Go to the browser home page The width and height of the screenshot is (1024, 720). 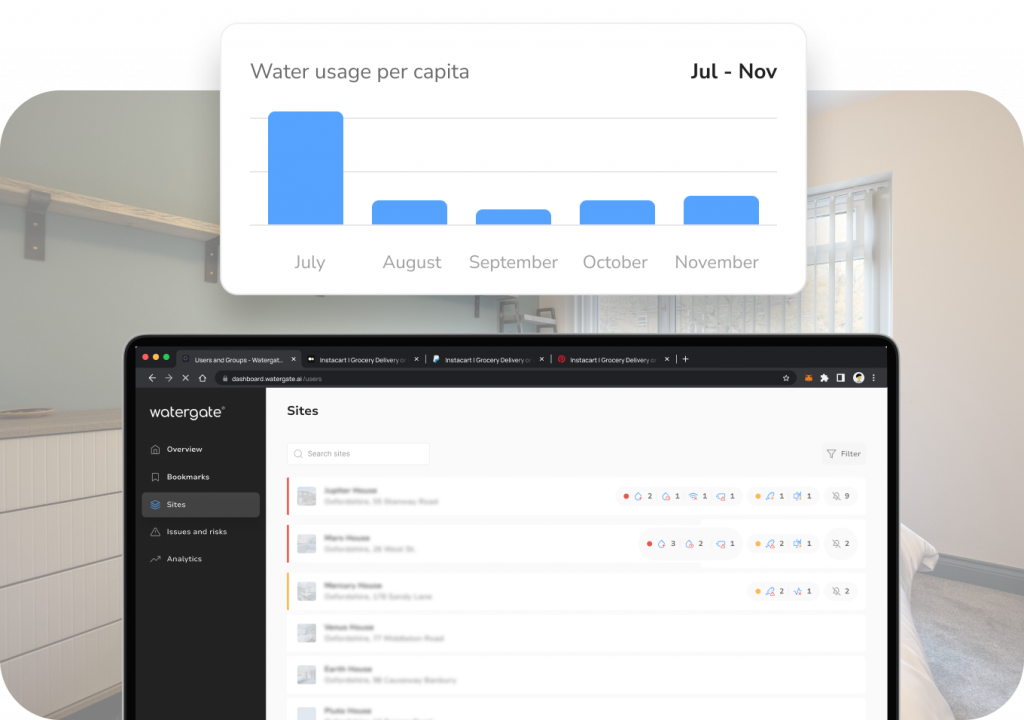point(202,379)
